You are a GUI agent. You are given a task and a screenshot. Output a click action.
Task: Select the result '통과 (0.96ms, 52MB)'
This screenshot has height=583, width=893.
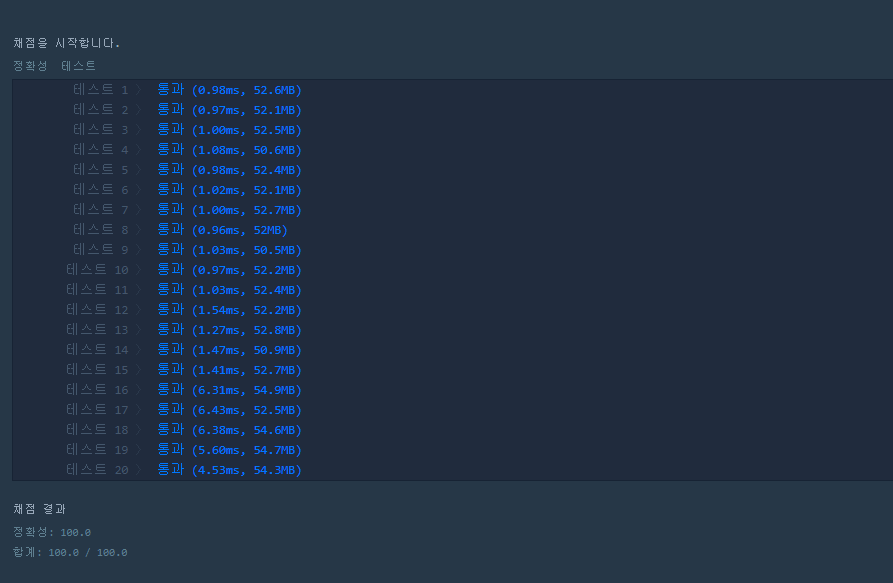tap(223, 230)
